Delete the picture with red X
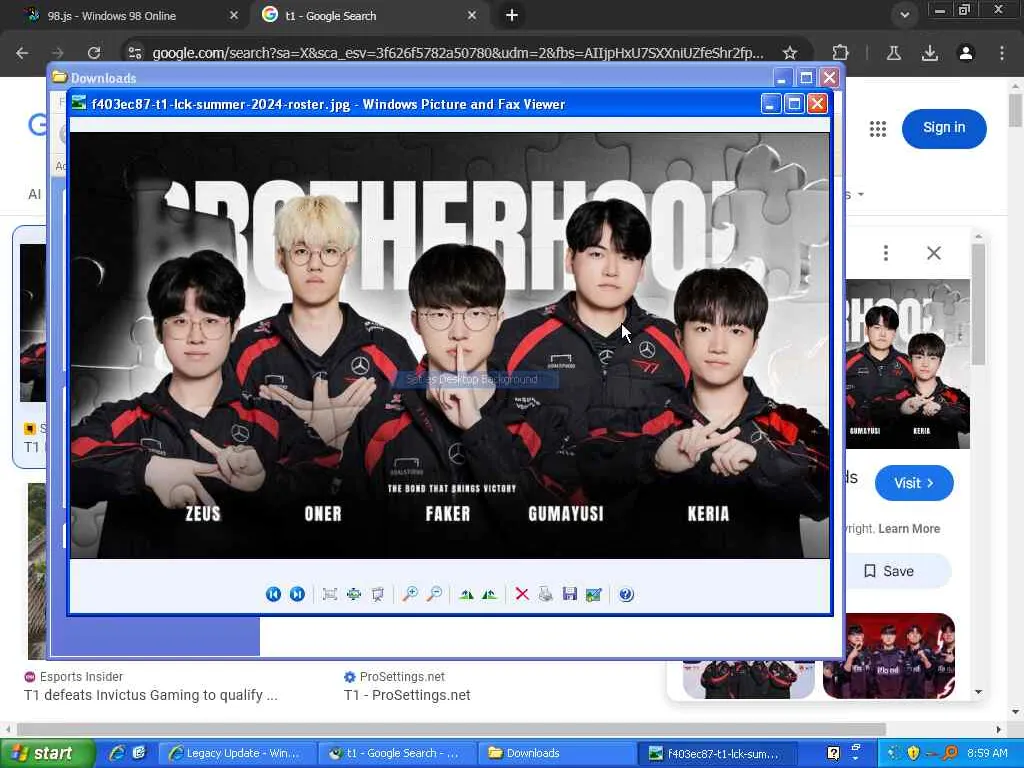The height and width of the screenshot is (768, 1024). tap(522, 594)
